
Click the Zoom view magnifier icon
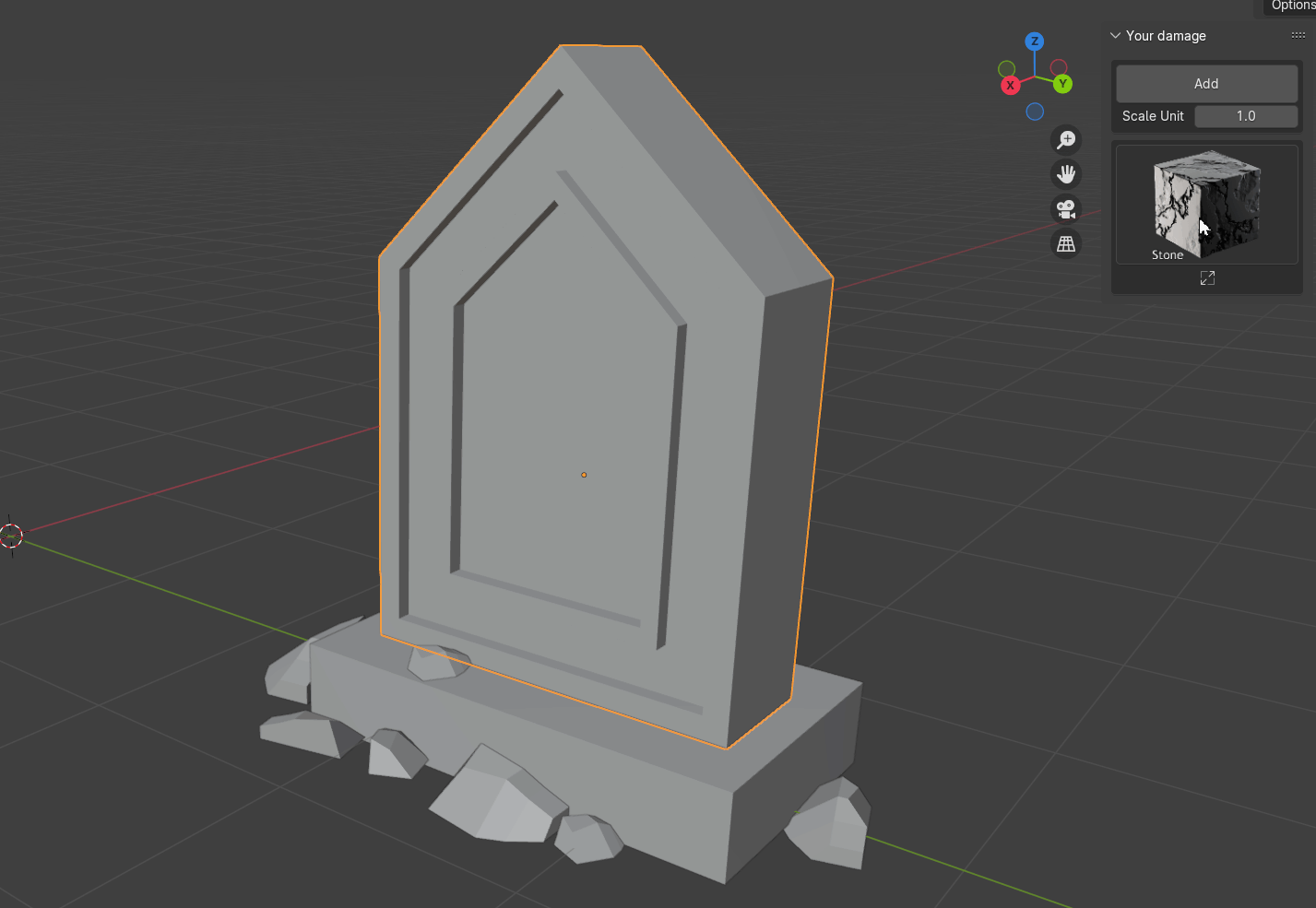1066,139
